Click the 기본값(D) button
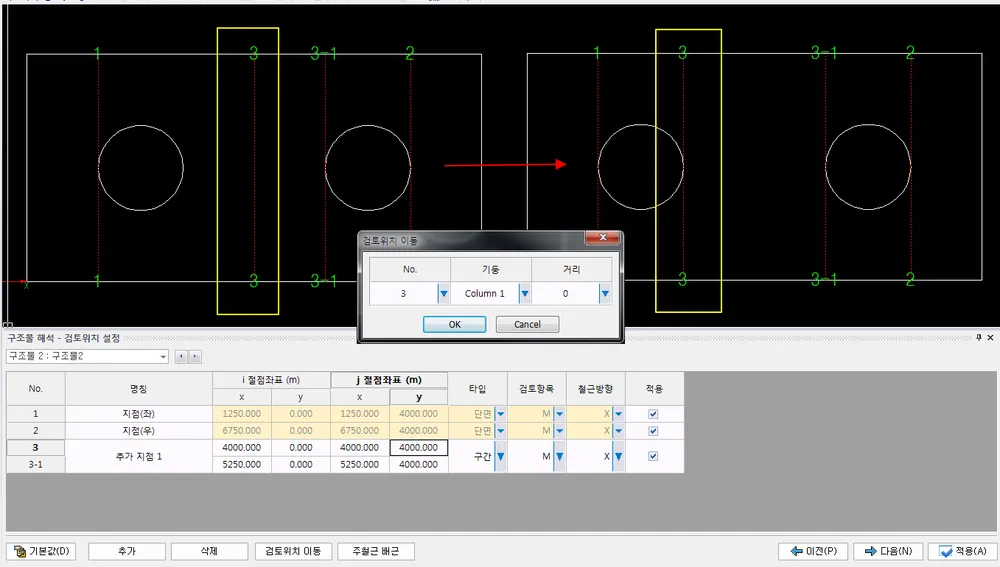The width and height of the screenshot is (1000, 567). click(x=41, y=551)
